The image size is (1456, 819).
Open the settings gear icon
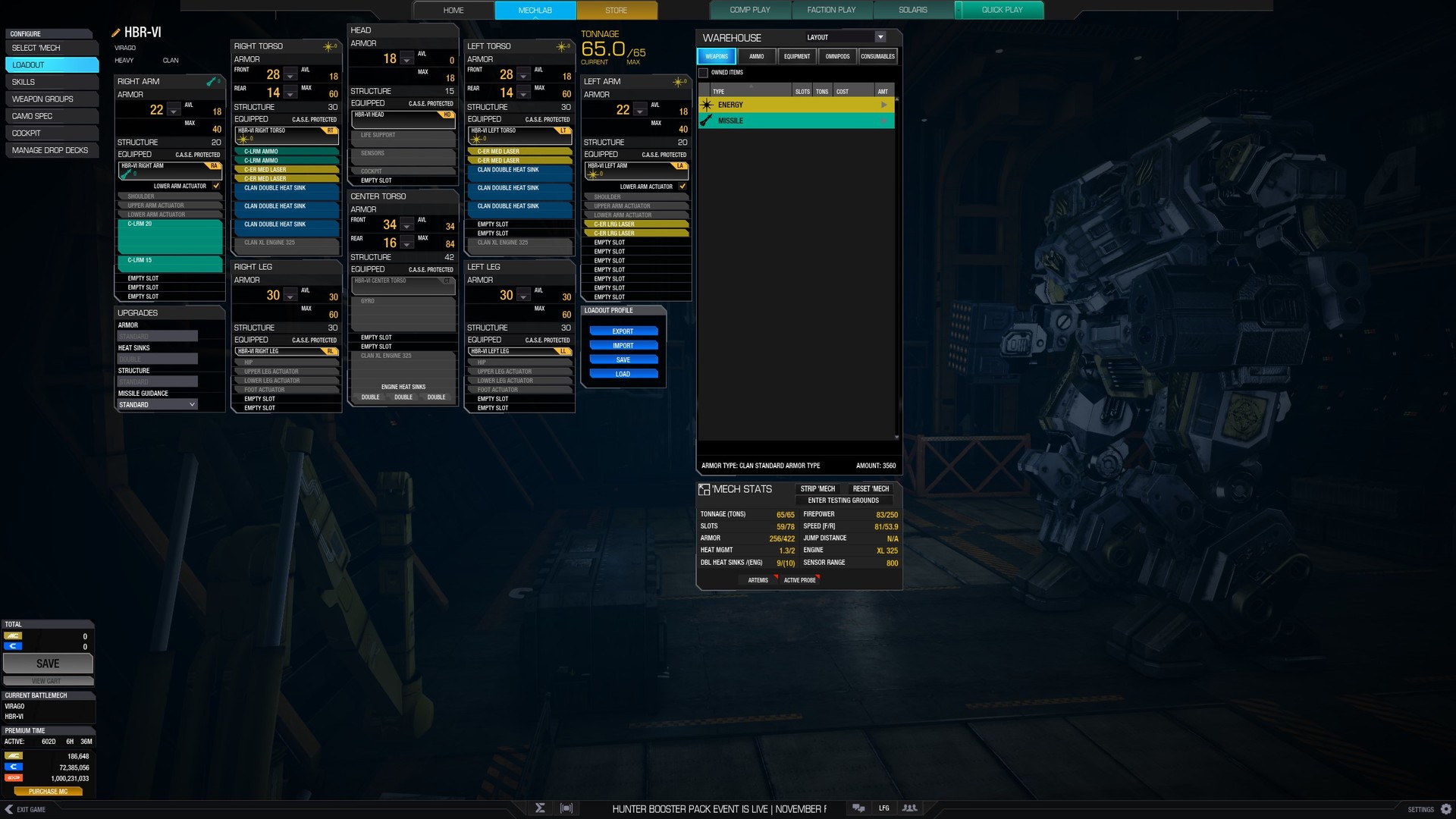[x=1446, y=809]
